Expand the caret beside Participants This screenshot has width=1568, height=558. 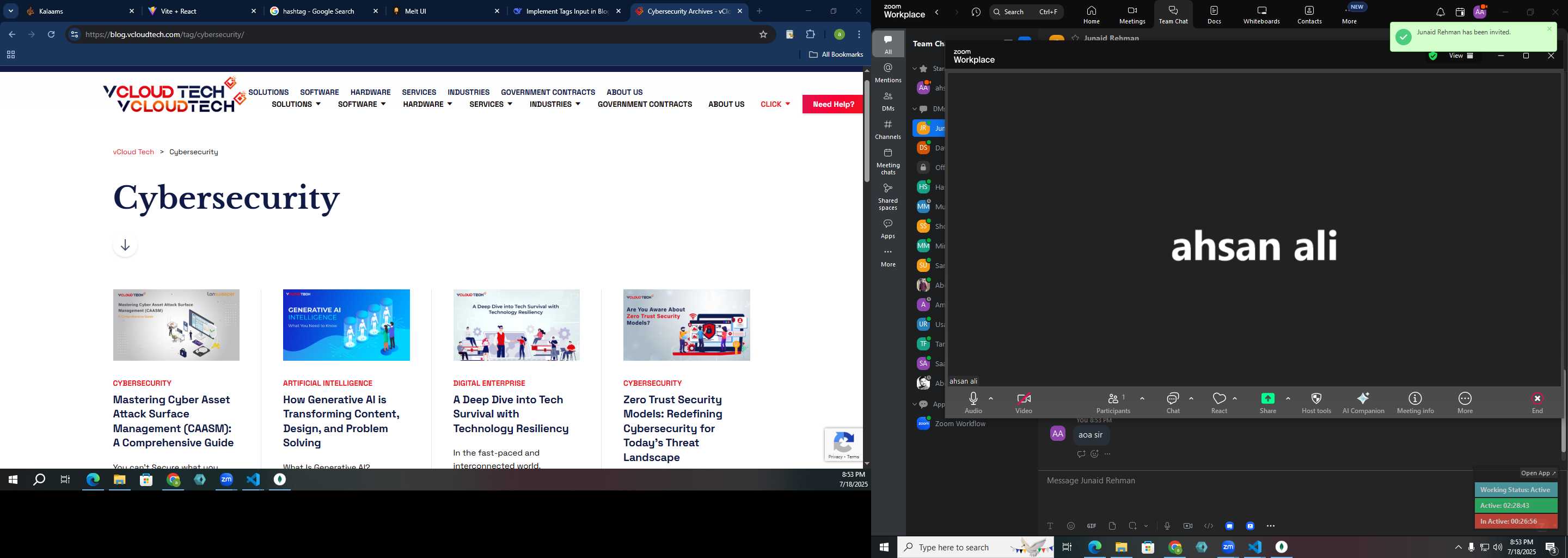[1142, 398]
